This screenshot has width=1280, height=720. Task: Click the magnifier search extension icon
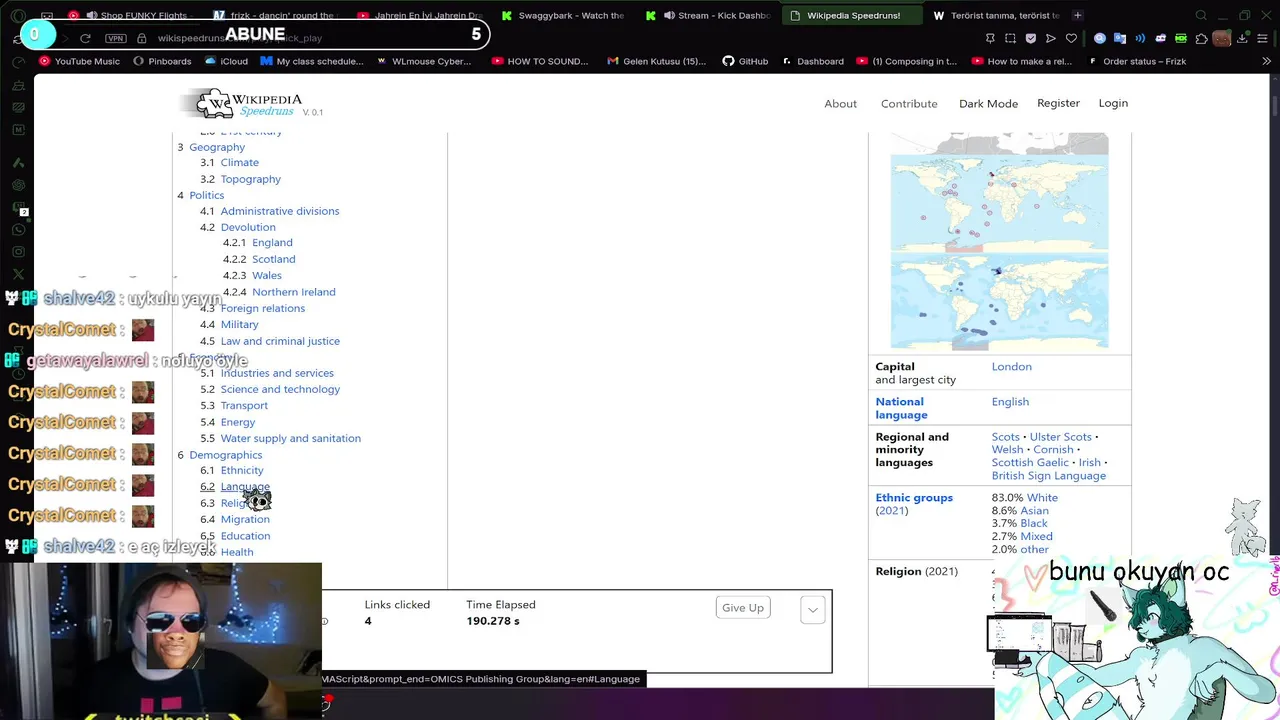point(1100,38)
